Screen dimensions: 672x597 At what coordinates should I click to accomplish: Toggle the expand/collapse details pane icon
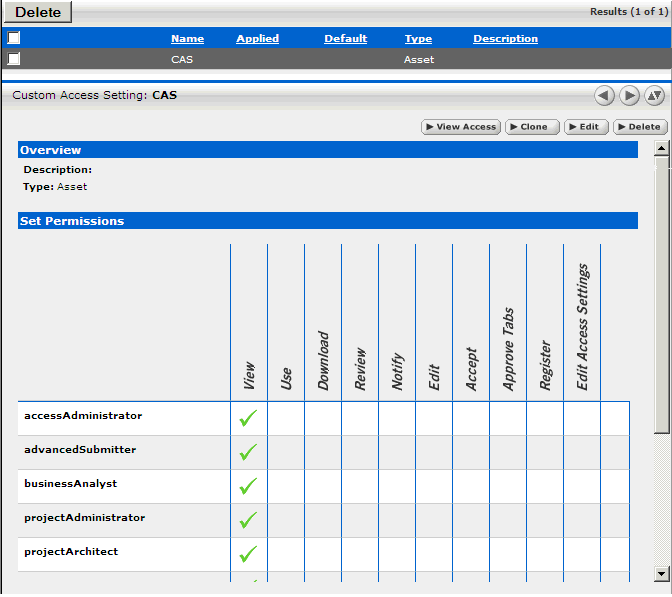[x=654, y=95]
